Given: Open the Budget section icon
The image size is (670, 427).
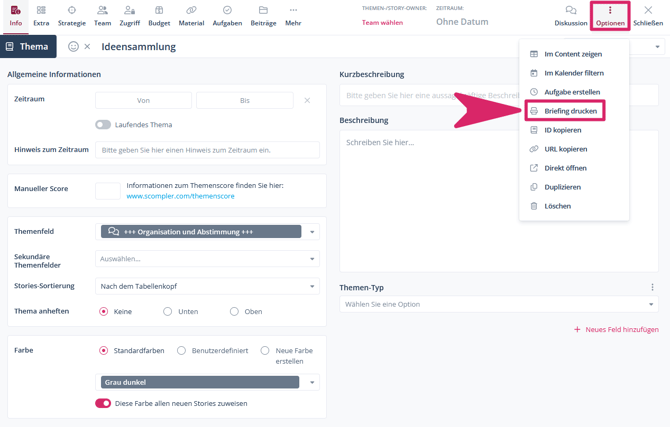Looking at the screenshot, I should (159, 11).
